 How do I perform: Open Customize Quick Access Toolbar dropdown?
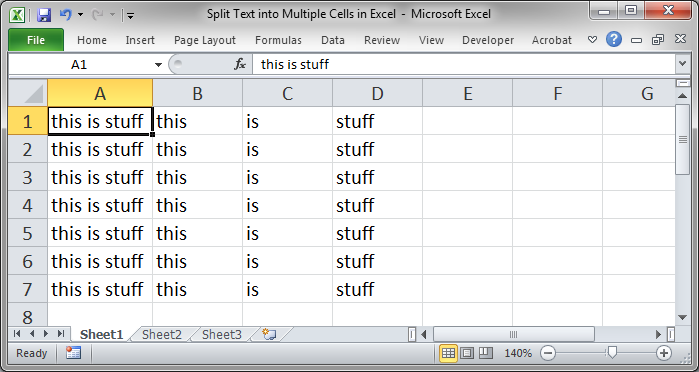(x=130, y=16)
